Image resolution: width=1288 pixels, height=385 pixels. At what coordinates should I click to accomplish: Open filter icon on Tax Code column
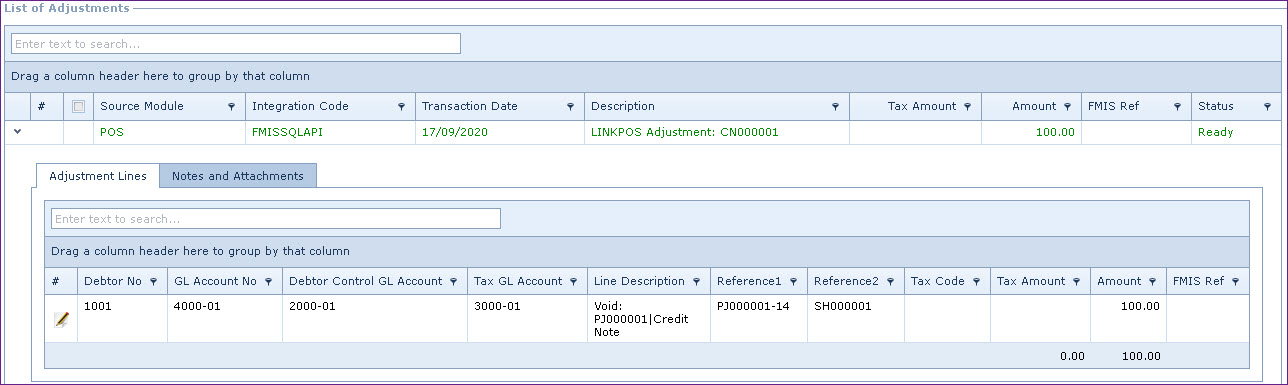(x=976, y=282)
